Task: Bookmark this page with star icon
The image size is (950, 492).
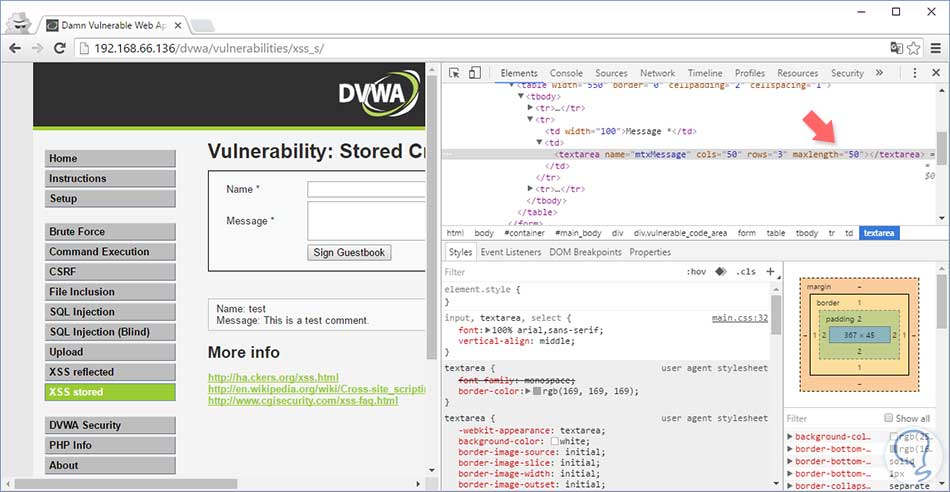Action: click(914, 48)
